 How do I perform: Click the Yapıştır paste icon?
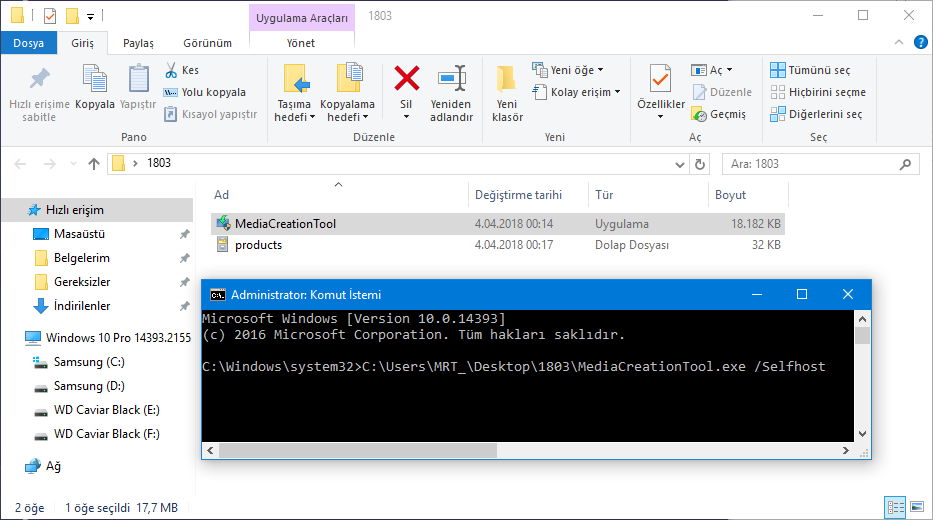(x=138, y=79)
